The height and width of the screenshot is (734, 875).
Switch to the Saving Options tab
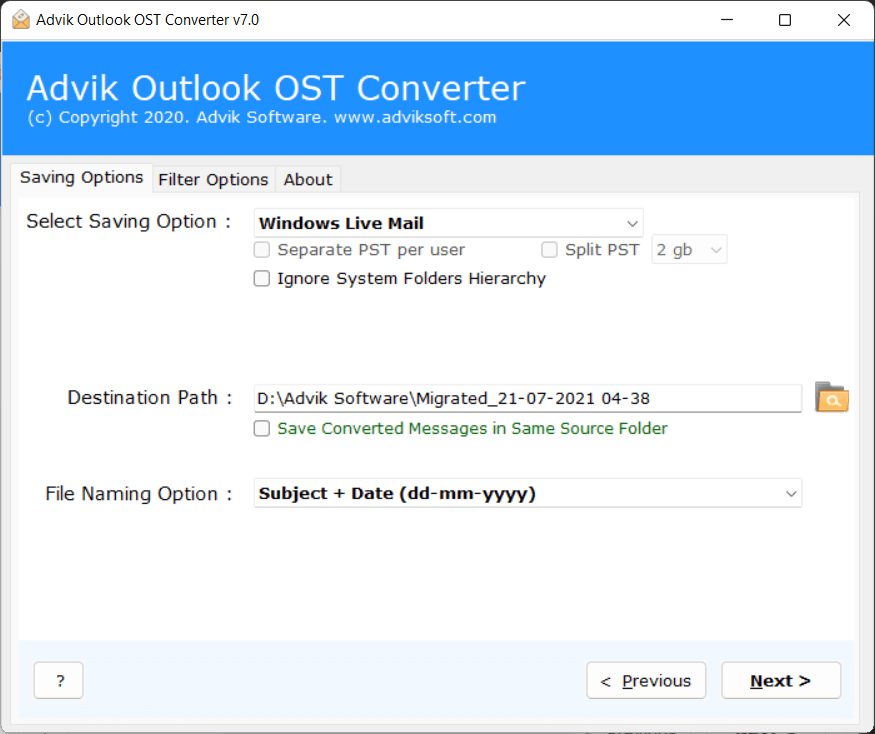click(81, 177)
